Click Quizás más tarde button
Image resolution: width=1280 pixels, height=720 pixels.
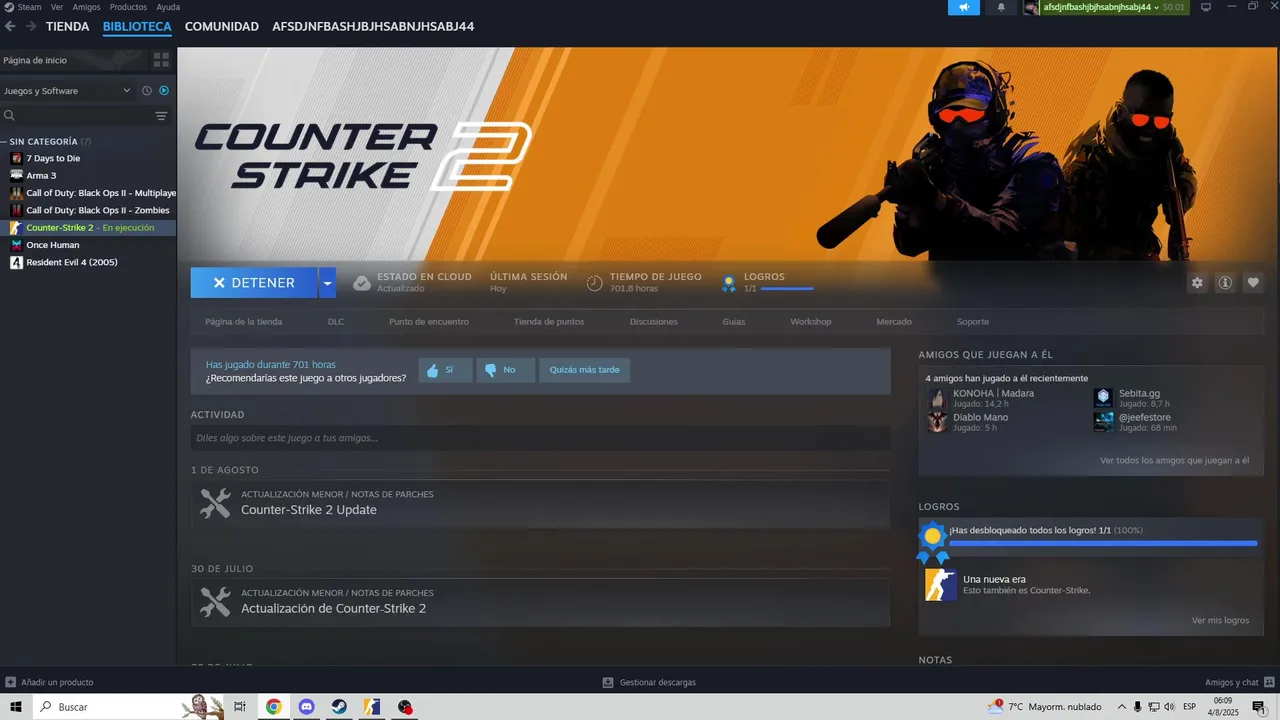[584, 370]
